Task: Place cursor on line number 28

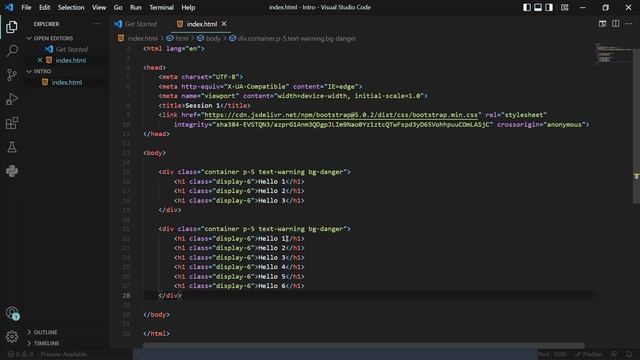Action: click(x=126, y=296)
